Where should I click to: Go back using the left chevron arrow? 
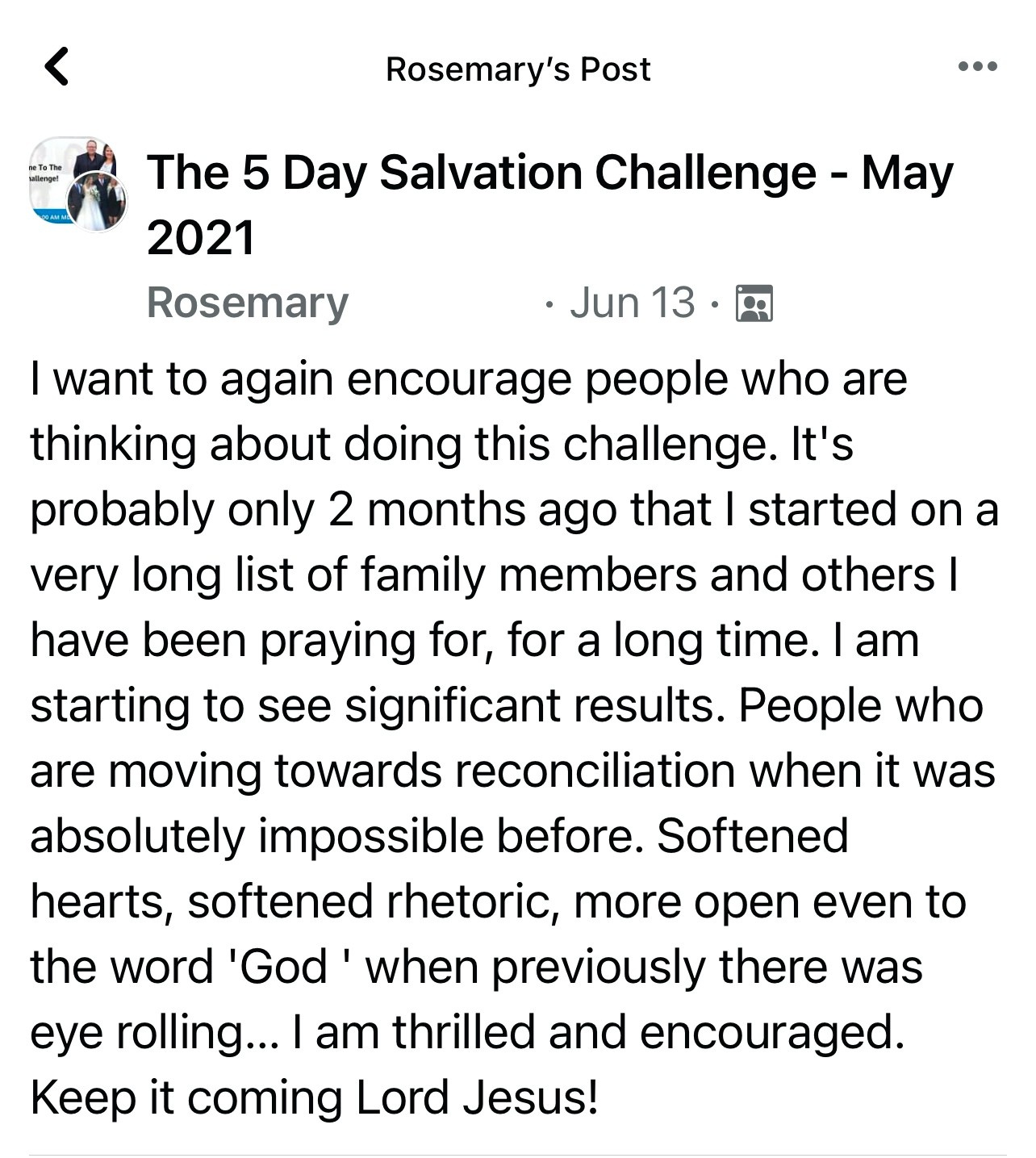point(56,67)
